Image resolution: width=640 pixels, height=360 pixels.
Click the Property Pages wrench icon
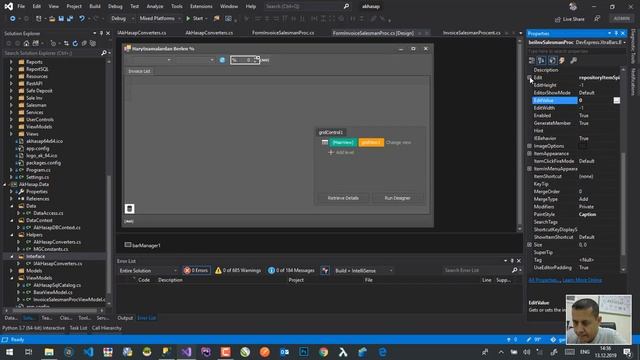click(573, 60)
